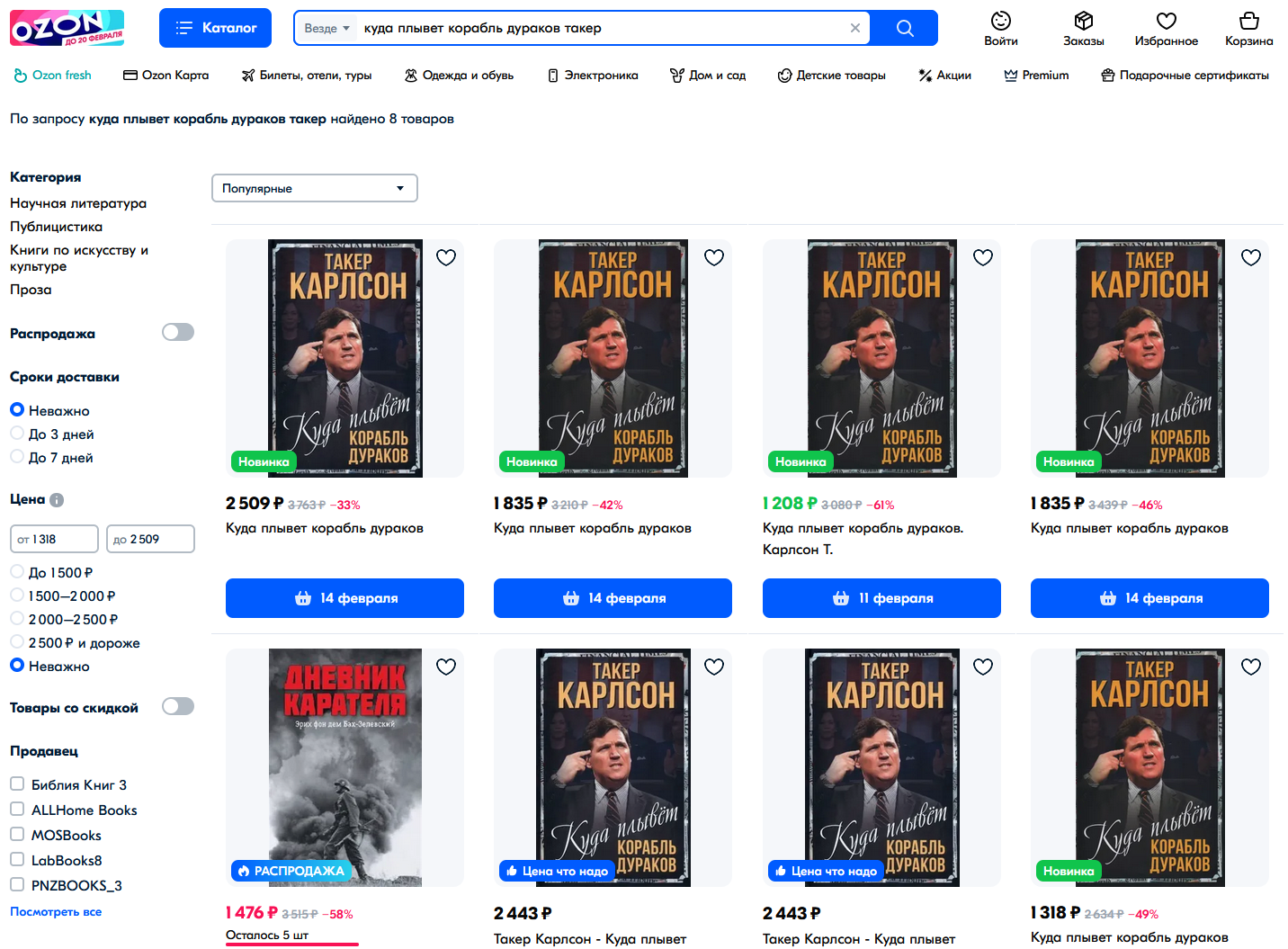The height and width of the screenshot is (949, 1288).
Task: Clear the search query with the X icon
Action: [x=855, y=28]
